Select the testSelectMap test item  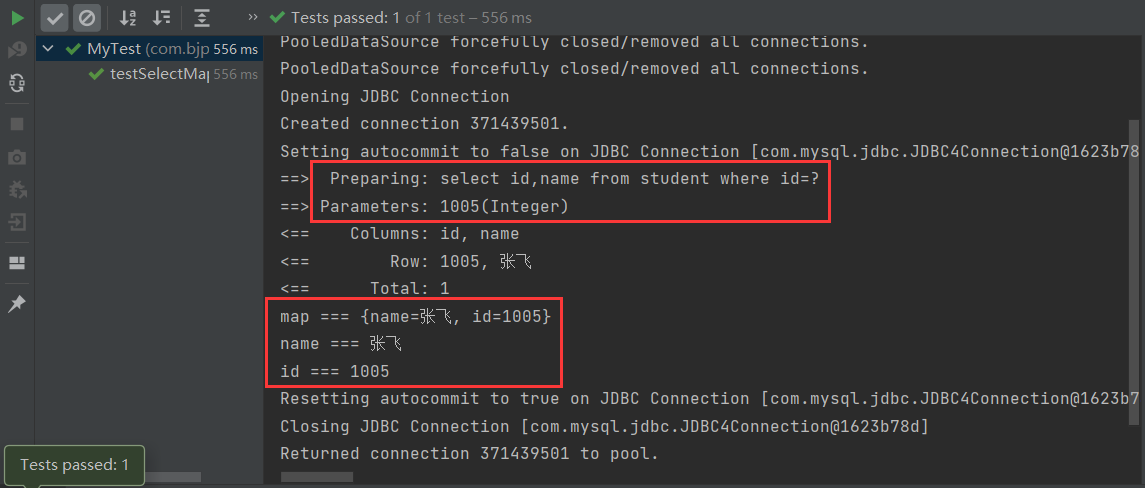point(158,74)
